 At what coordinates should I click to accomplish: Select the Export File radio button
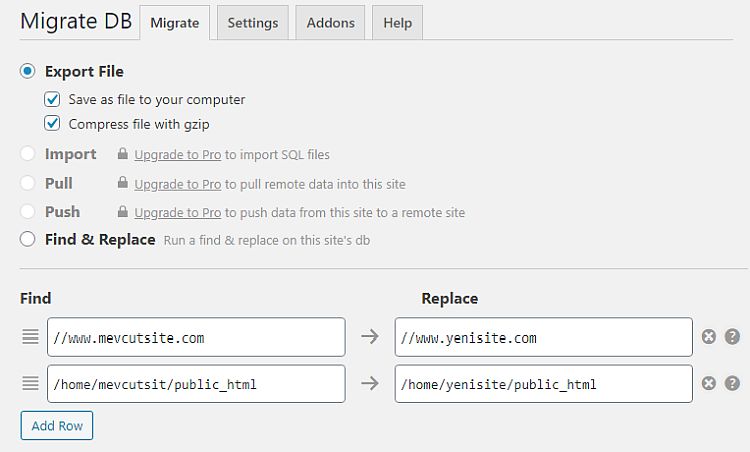(28, 71)
